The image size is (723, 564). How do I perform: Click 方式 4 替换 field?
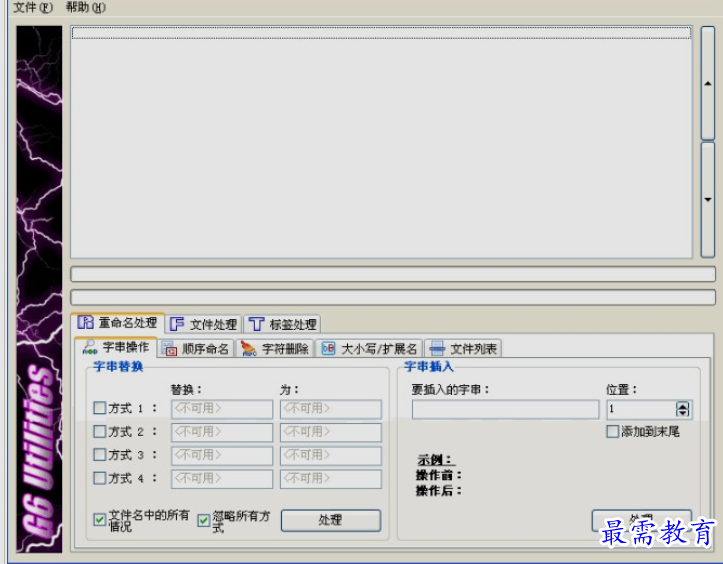click(x=222, y=479)
